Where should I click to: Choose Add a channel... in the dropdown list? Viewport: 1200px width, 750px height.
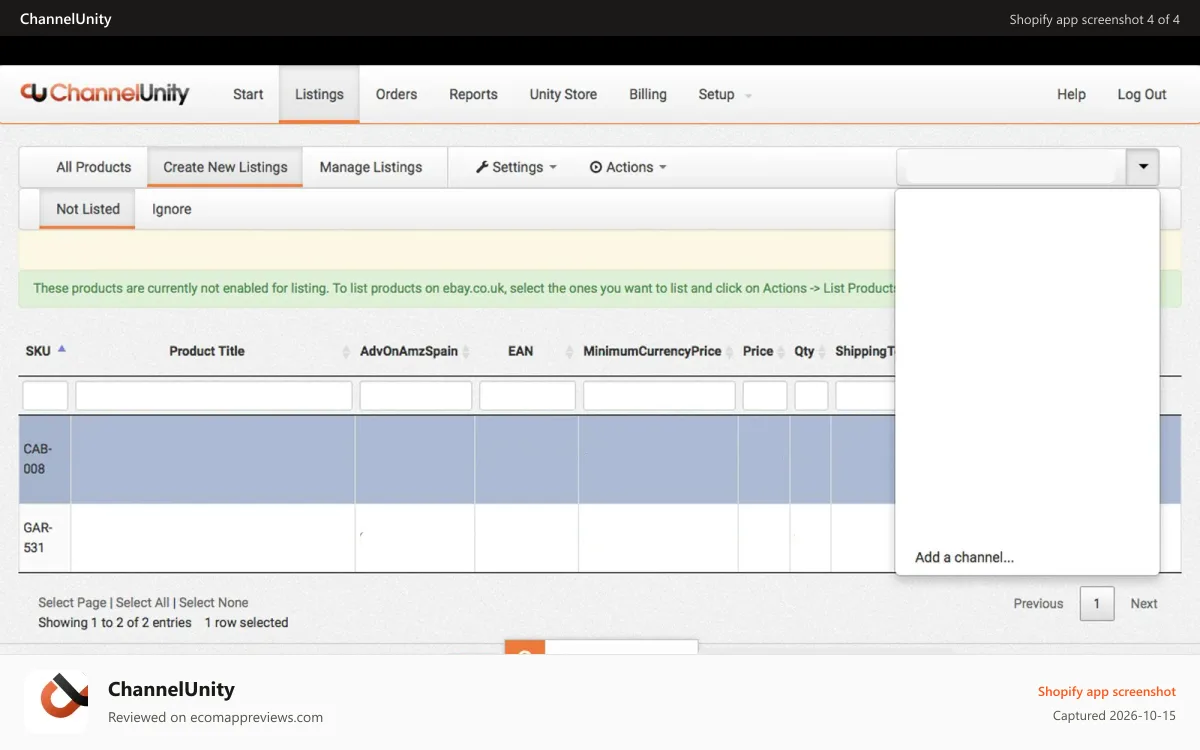click(x=964, y=557)
